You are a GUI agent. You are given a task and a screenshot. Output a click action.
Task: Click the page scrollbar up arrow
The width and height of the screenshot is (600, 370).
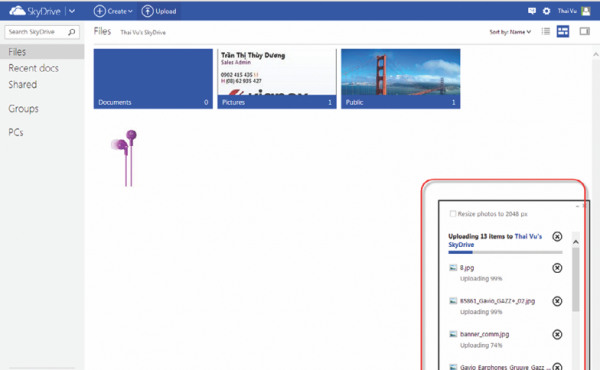[x=596, y=54]
